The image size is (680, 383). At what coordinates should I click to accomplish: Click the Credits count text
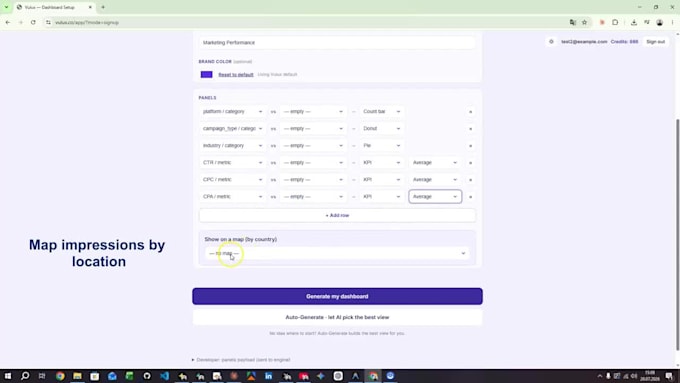coord(624,42)
